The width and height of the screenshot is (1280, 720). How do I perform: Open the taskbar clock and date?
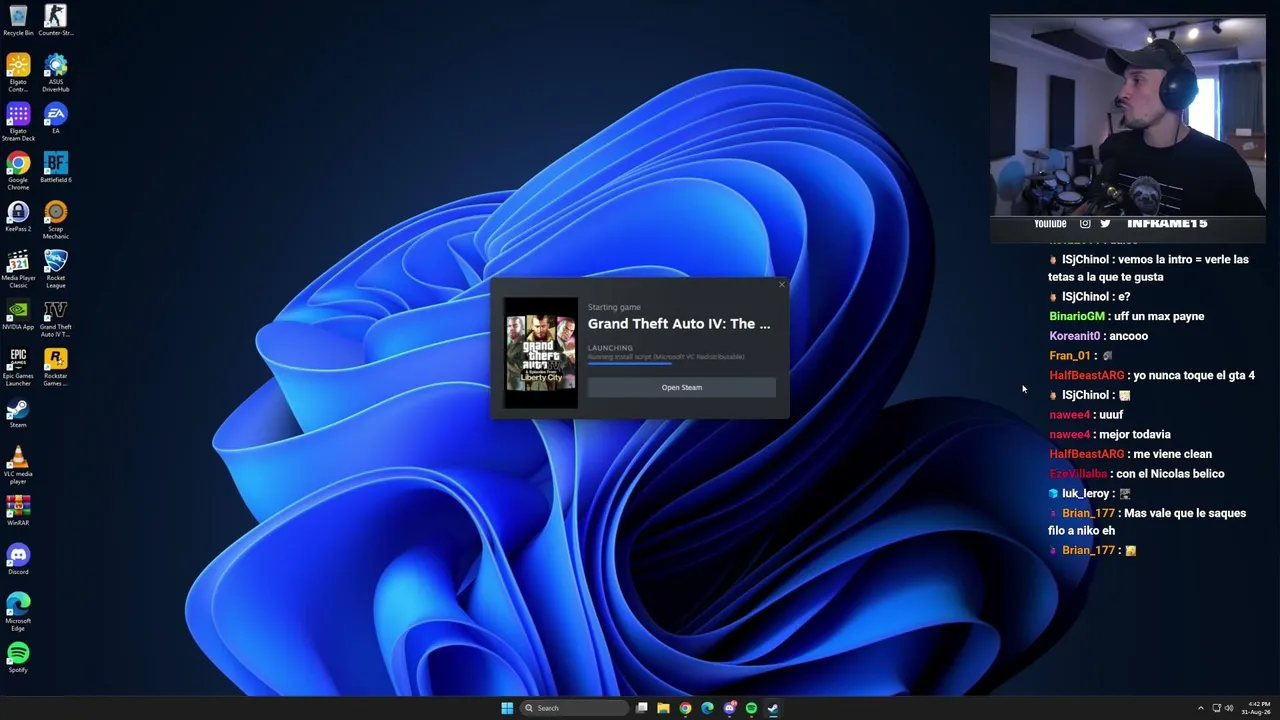click(1258, 708)
